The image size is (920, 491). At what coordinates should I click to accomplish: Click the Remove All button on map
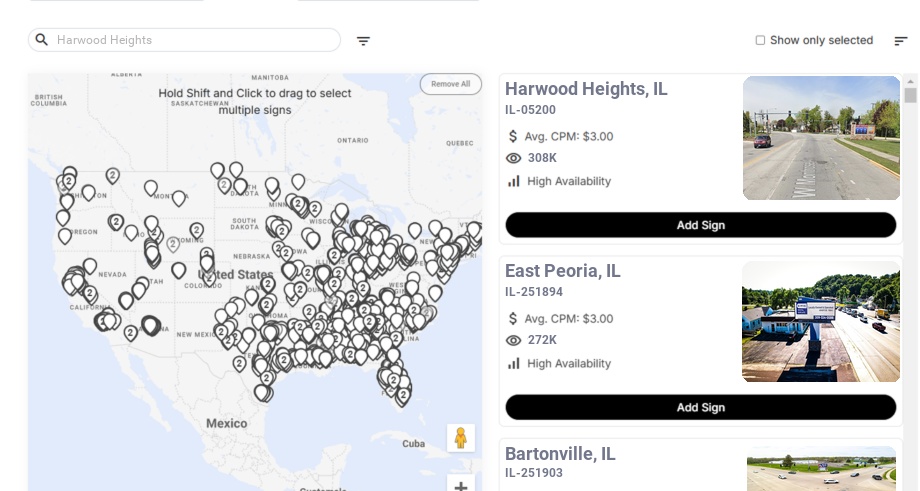[x=450, y=84]
